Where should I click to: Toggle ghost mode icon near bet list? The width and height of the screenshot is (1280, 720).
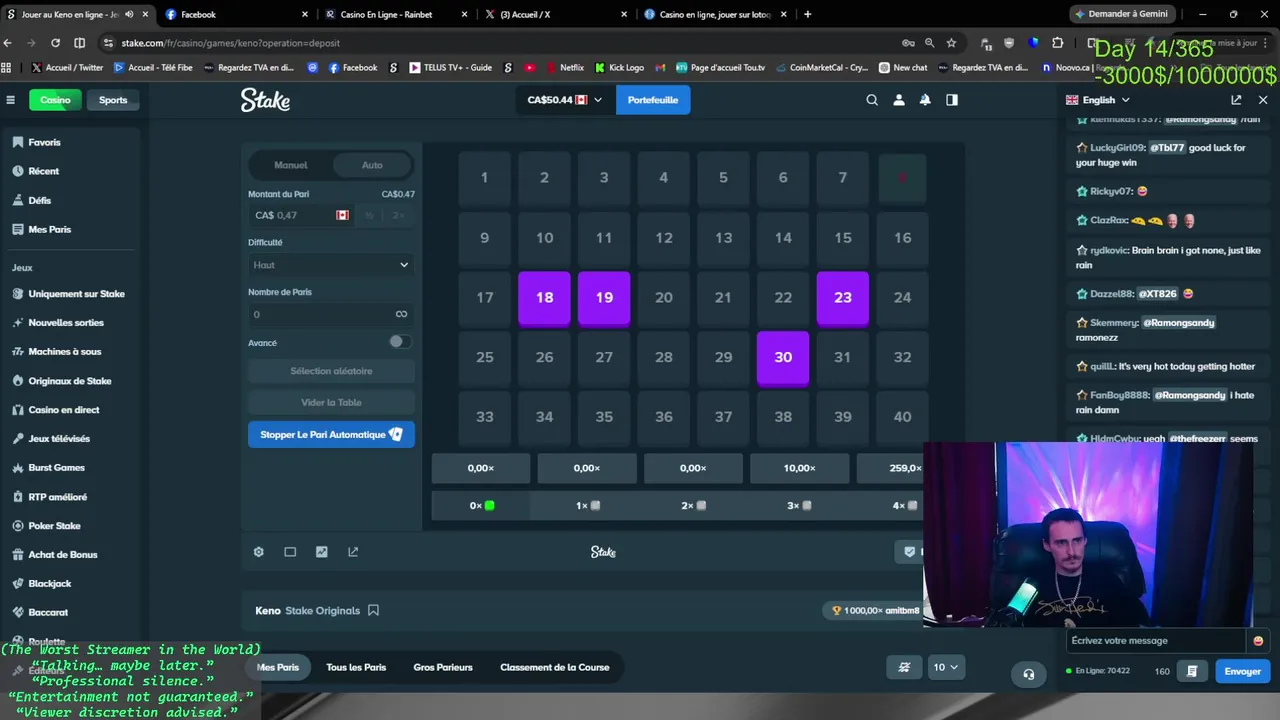[904, 667]
